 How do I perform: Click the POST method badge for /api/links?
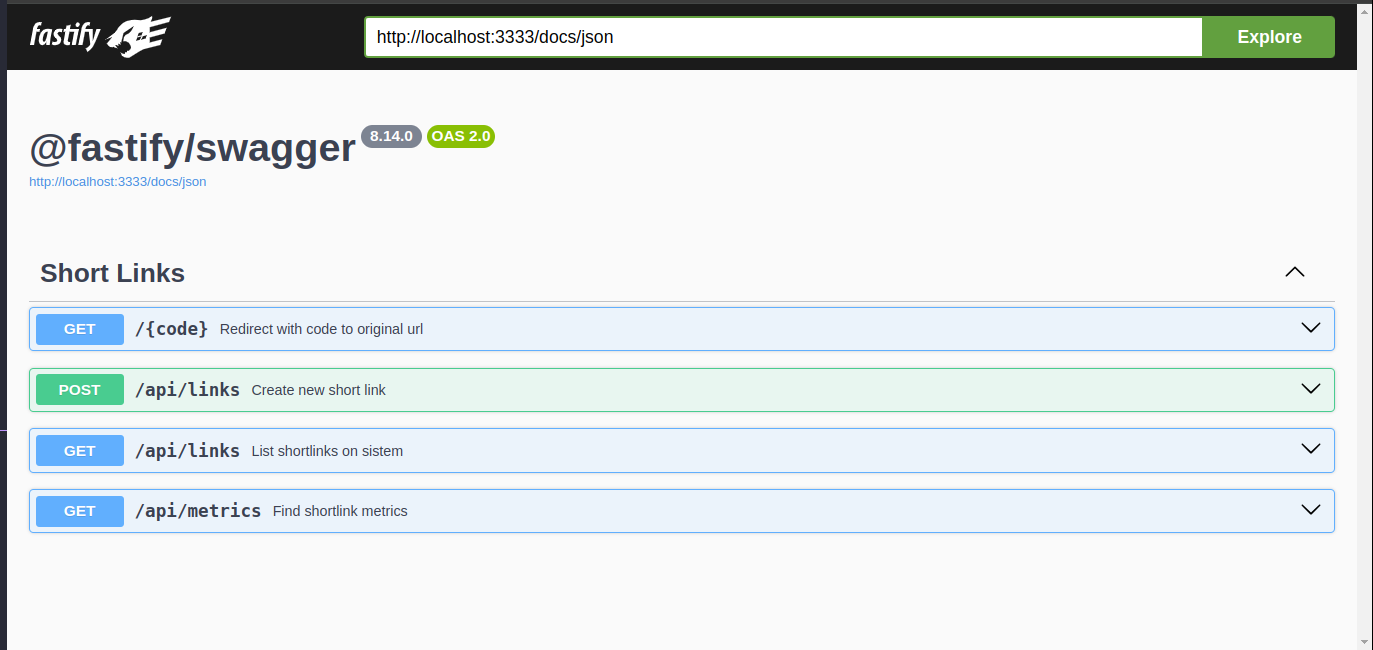(80, 390)
